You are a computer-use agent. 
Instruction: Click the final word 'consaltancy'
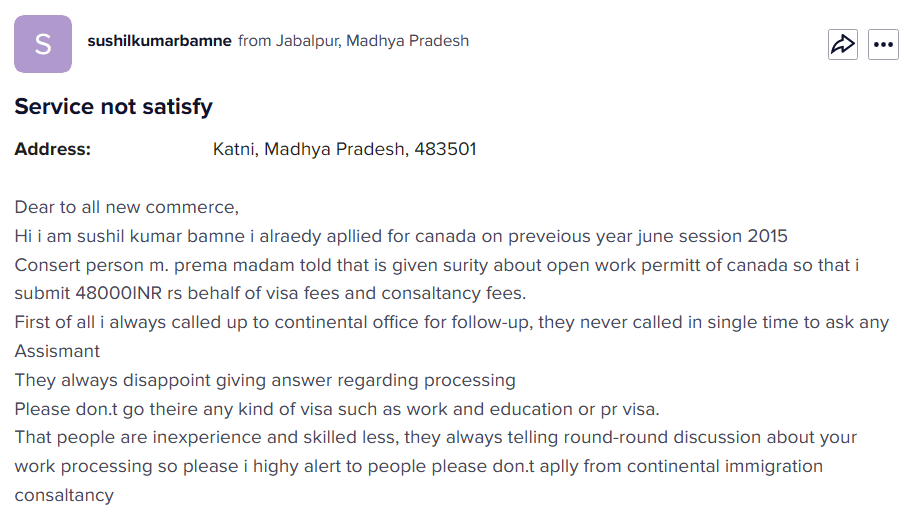pos(64,496)
